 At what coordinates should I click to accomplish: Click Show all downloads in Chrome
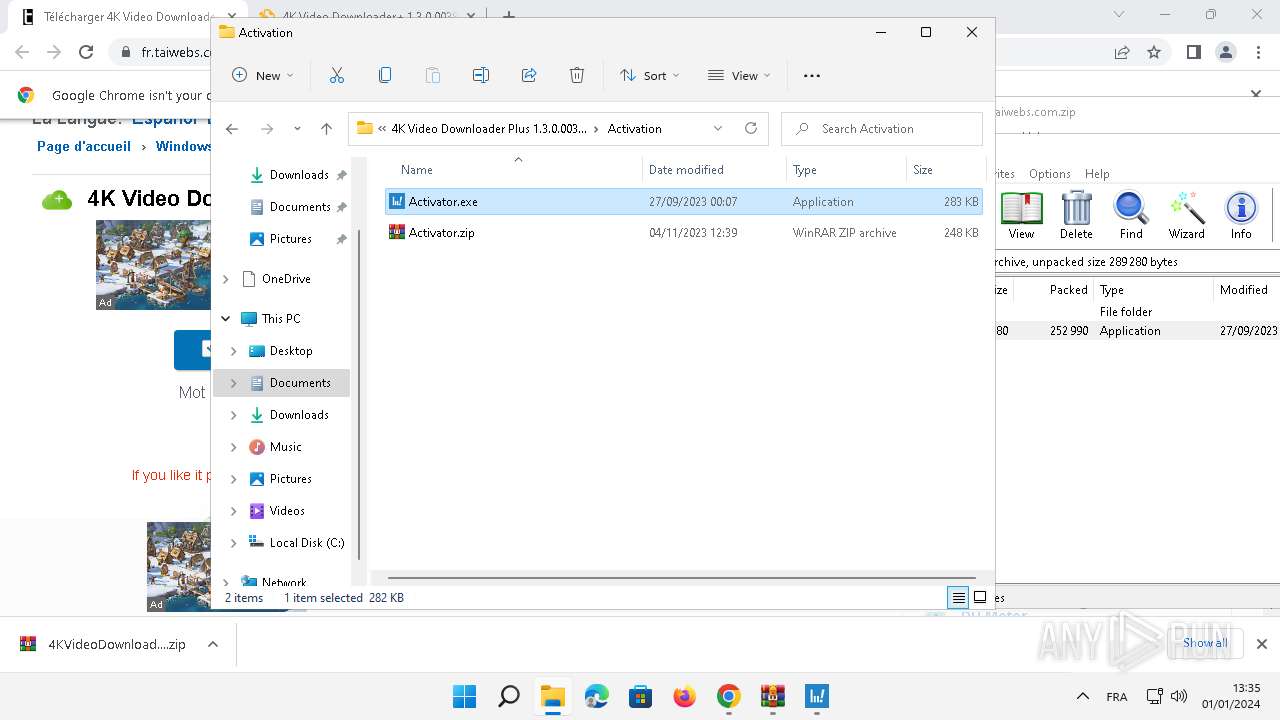tap(1205, 643)
